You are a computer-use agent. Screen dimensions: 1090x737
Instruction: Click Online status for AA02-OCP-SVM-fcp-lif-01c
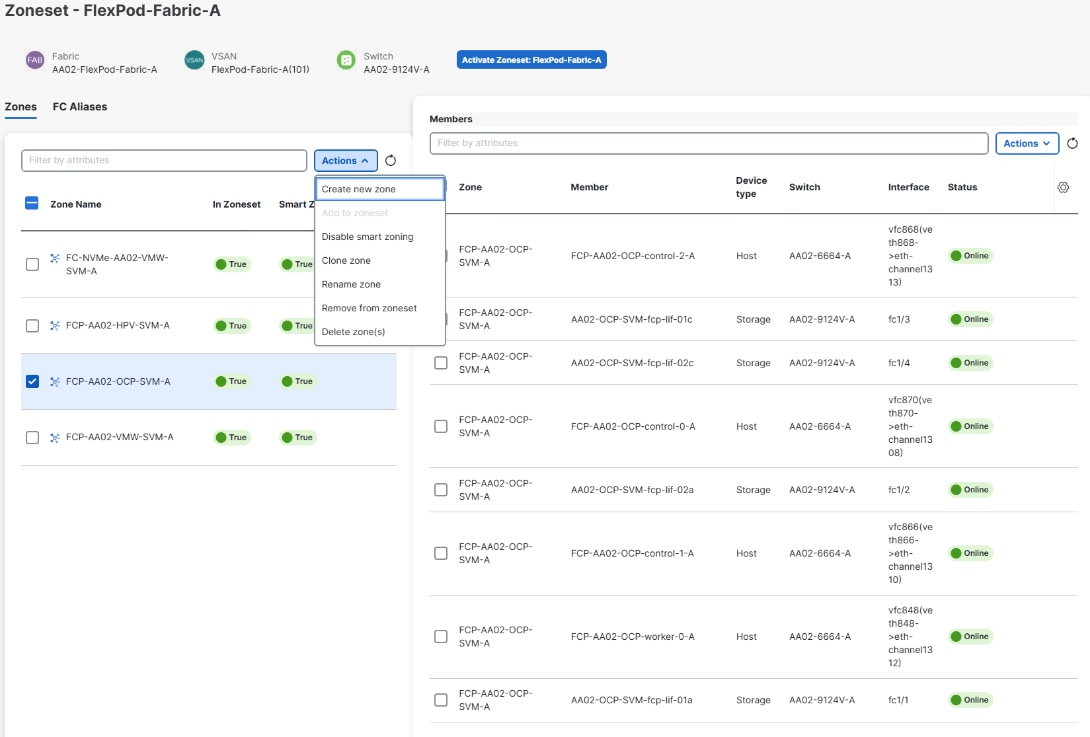tap(970, 319)
